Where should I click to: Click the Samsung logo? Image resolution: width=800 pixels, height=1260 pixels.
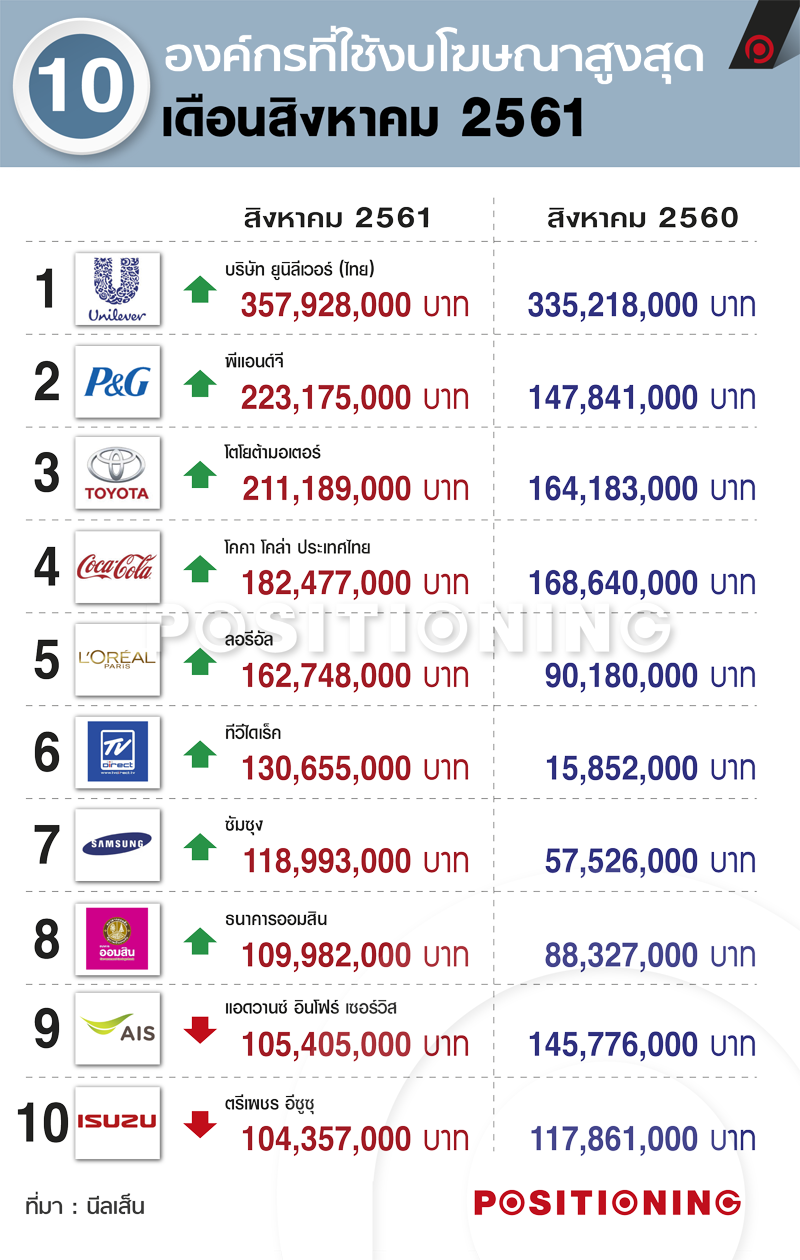coord(118,845)
